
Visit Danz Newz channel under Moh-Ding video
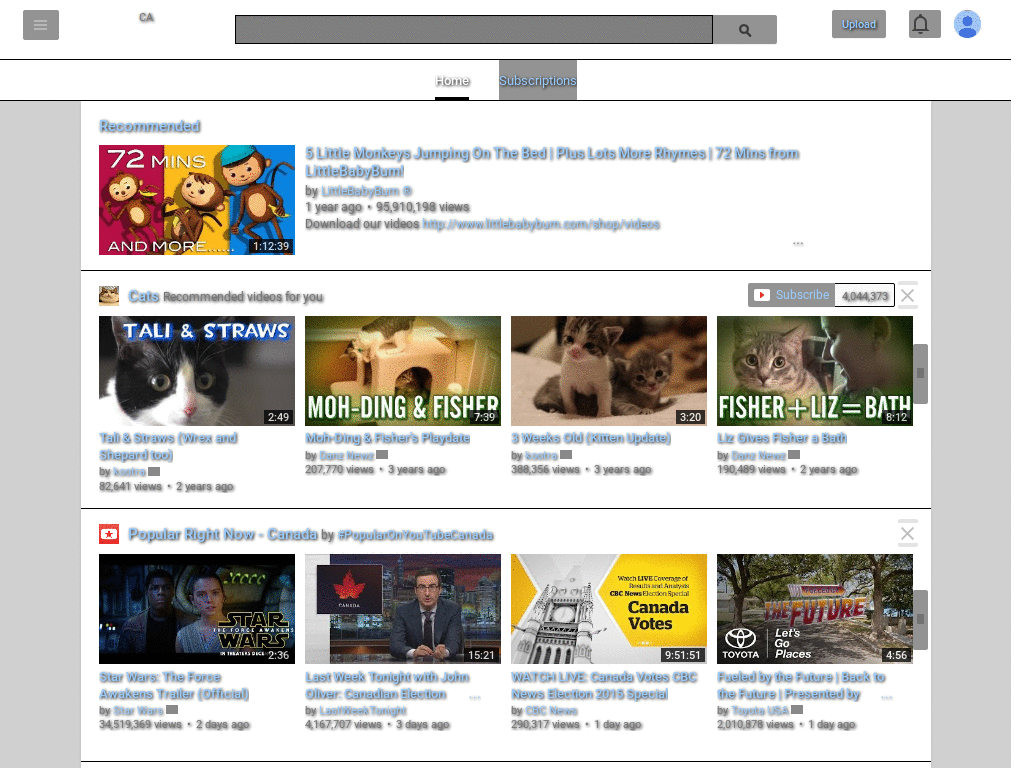347,455
